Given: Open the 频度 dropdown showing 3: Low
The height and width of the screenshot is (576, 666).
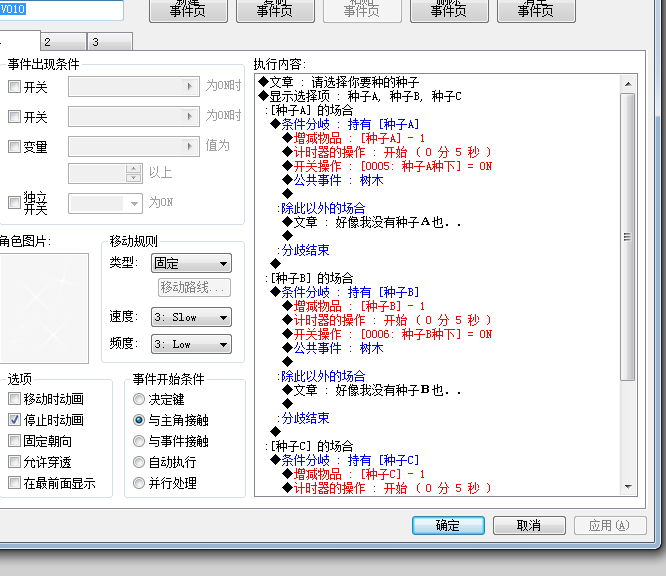Looking at the screenshot, I should pos(191,344).
